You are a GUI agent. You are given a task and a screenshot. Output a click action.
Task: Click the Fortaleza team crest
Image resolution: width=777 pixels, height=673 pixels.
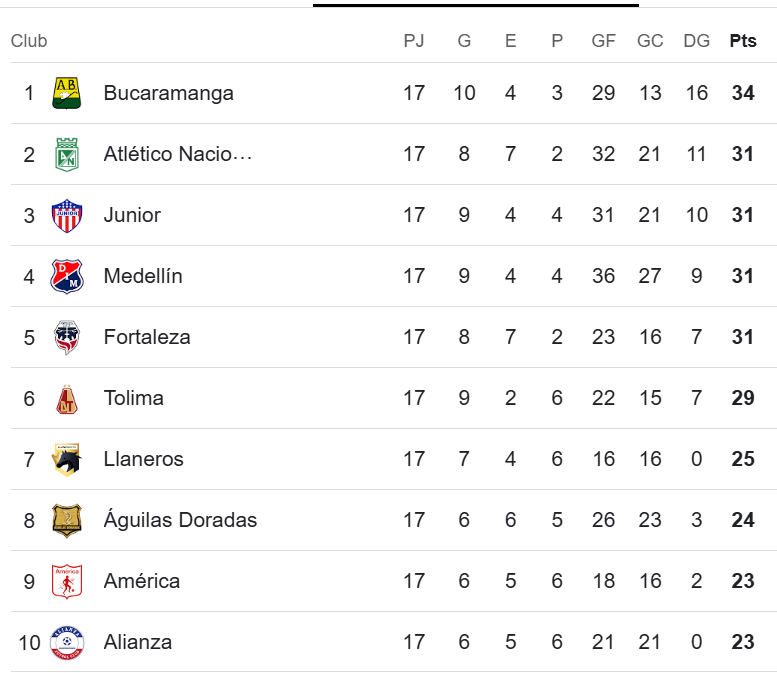pos(67,337)
